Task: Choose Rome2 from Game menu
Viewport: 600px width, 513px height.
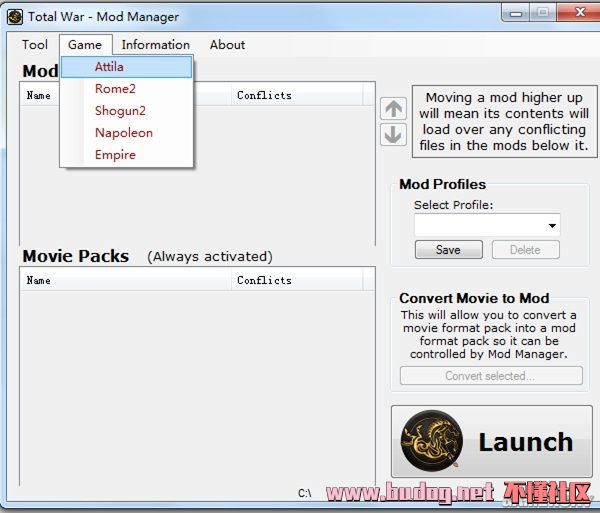Action: tap(126, 89)
